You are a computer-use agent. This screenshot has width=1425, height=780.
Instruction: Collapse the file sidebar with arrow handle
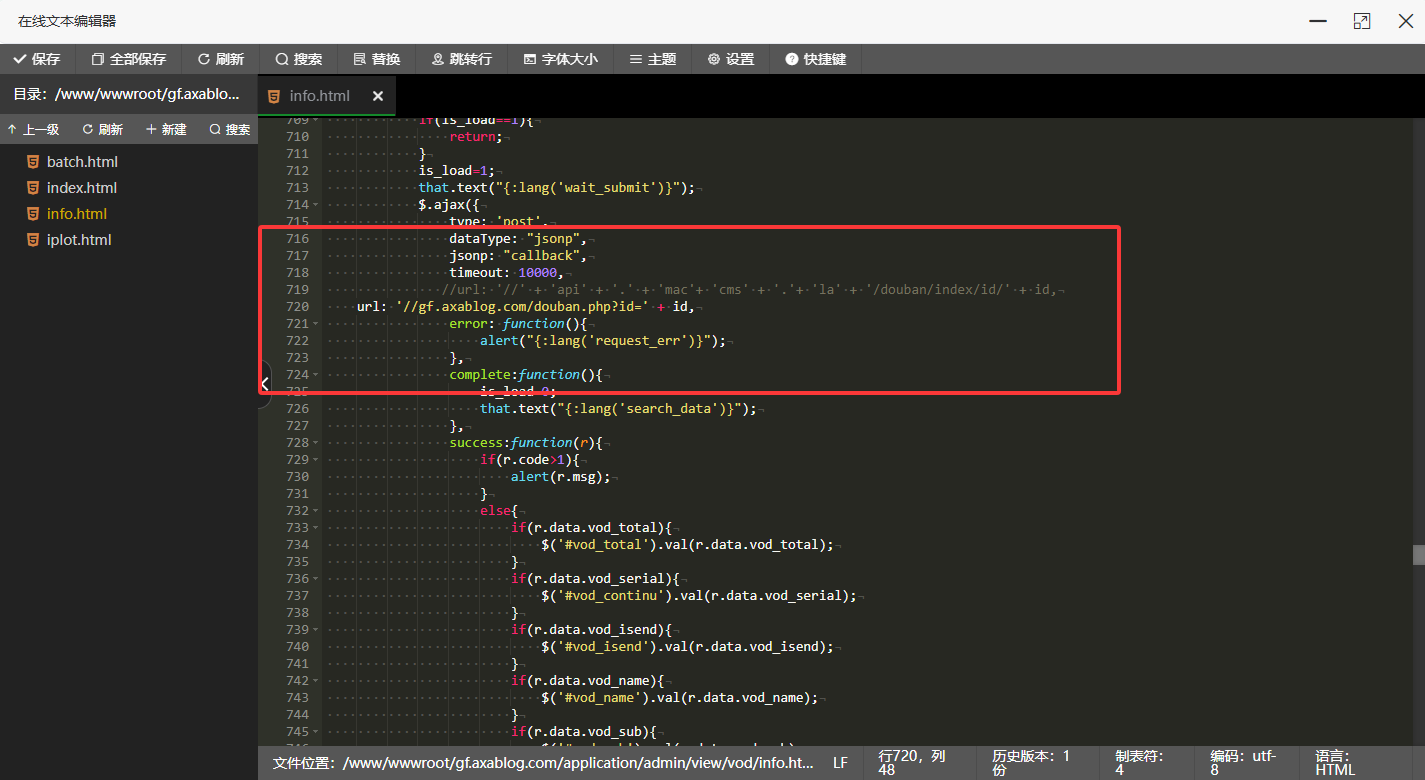[265, 384]
